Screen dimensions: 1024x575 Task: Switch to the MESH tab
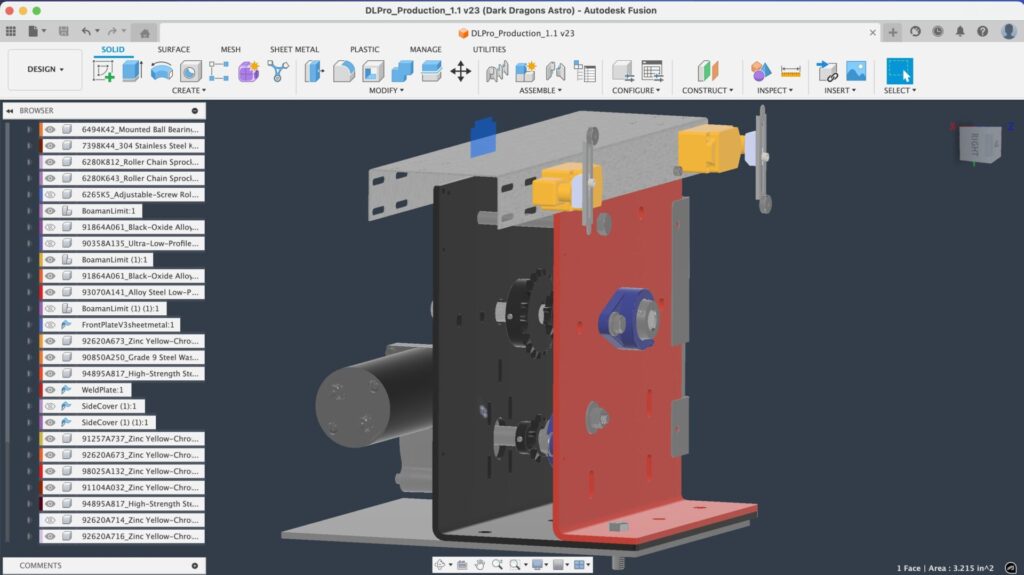pyautogui.click(x=231, y=49)
